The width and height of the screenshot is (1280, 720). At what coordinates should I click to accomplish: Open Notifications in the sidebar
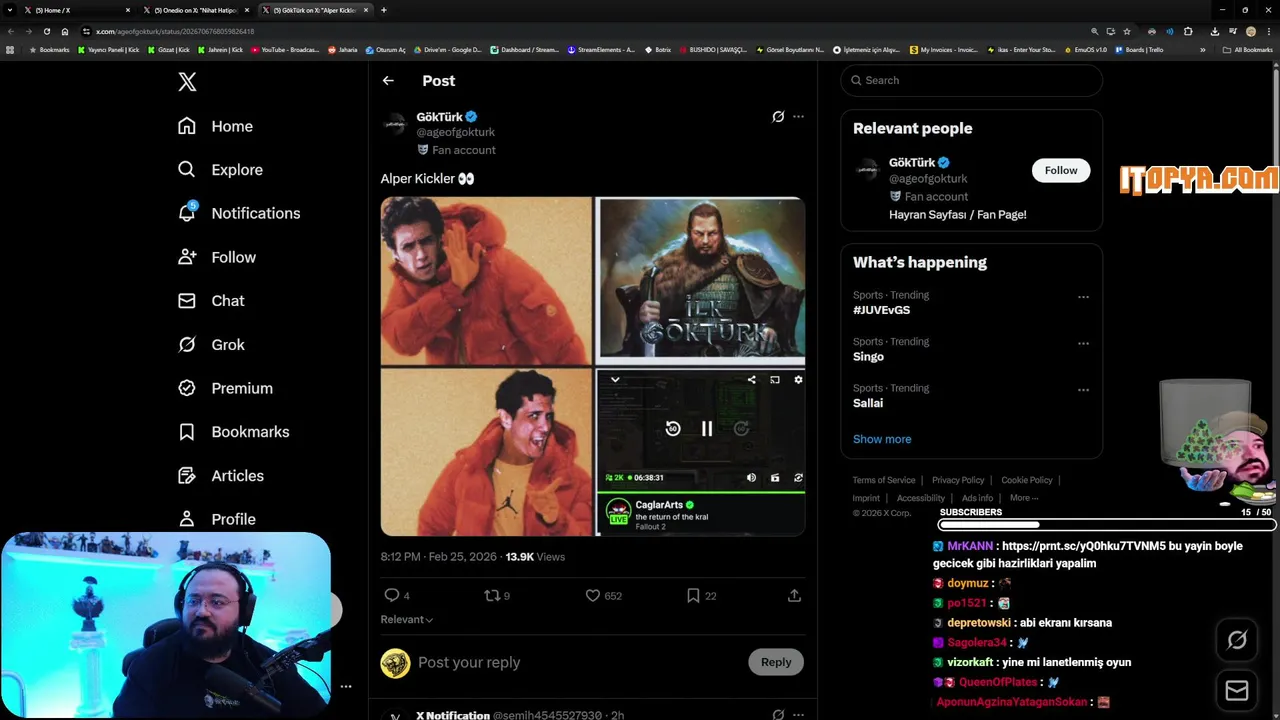tap(238, 213)
